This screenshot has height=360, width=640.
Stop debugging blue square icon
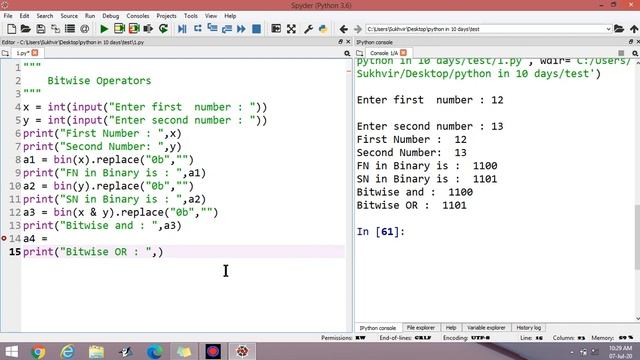(x=256, y=29)
